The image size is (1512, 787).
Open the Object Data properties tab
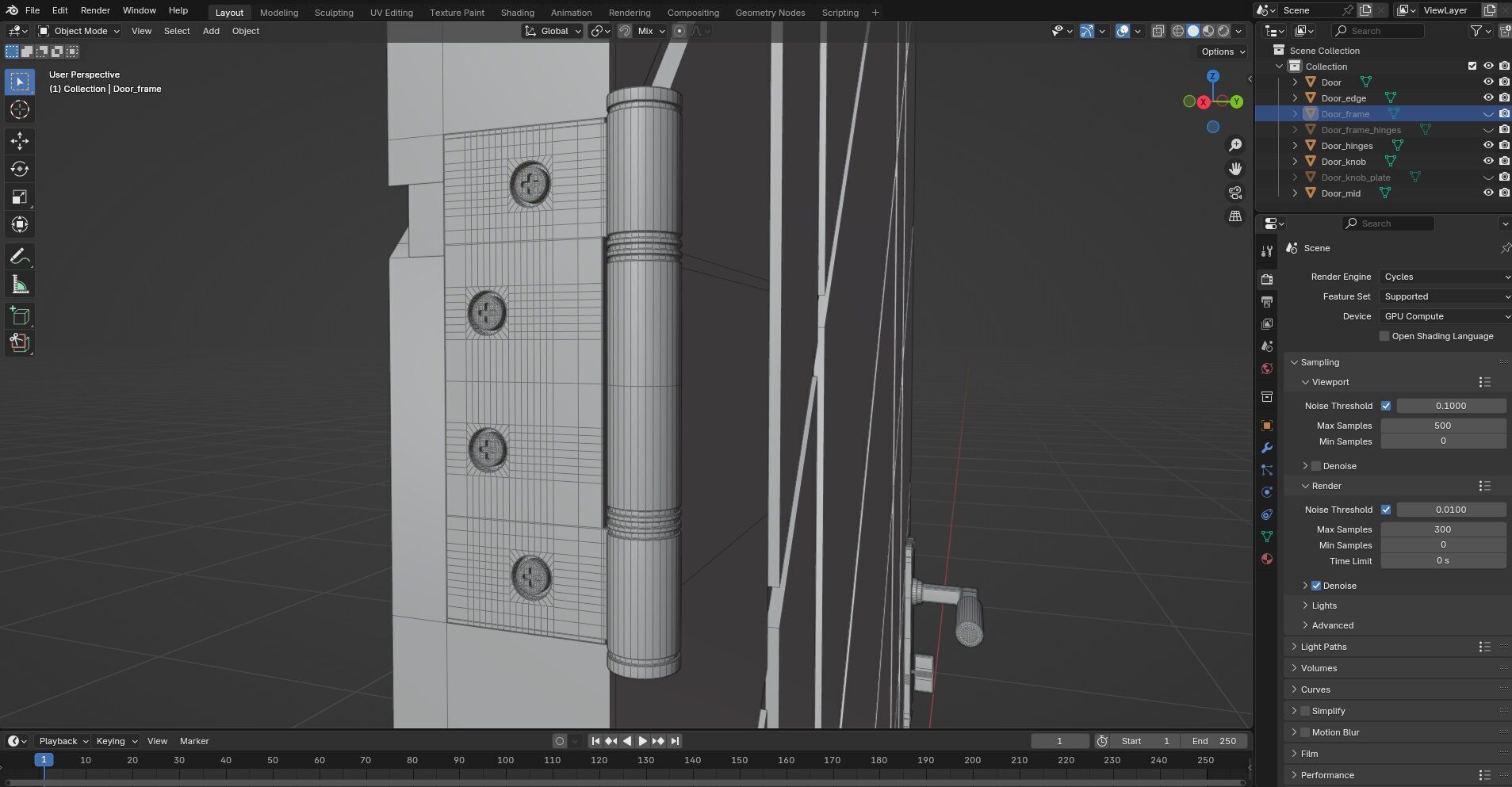[x=1267, y=537]
